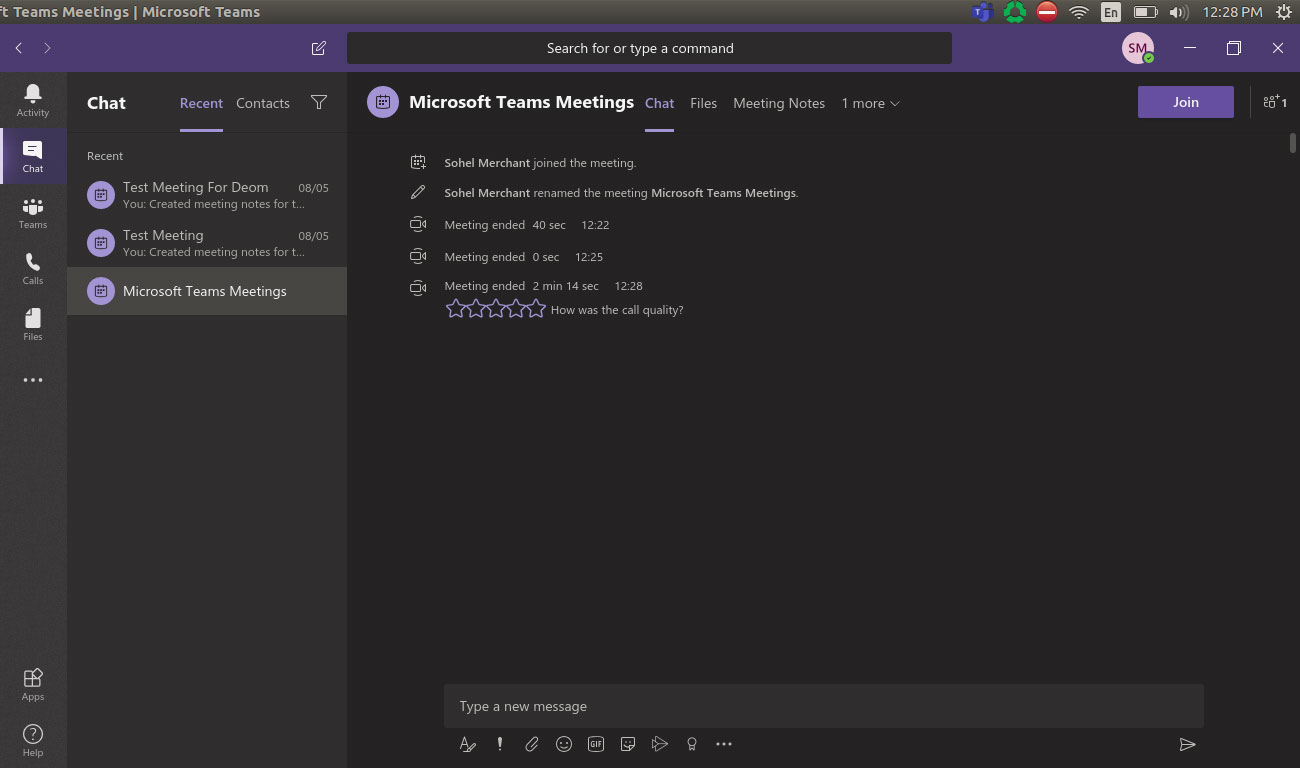Open the message Format options
Screen dimensions: 1300x768
click(467, 744)
